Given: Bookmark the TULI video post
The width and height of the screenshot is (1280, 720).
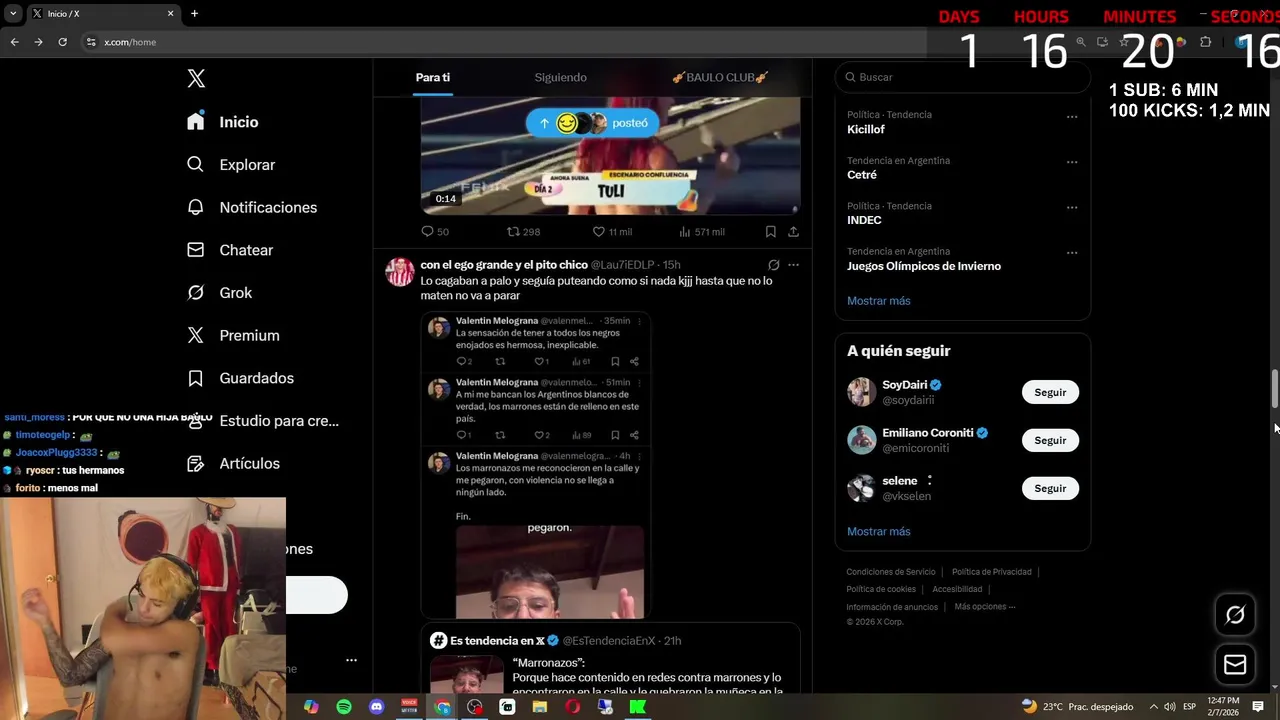Looking at the screenshot, I should pyautogui.click(x=770, y=231).
